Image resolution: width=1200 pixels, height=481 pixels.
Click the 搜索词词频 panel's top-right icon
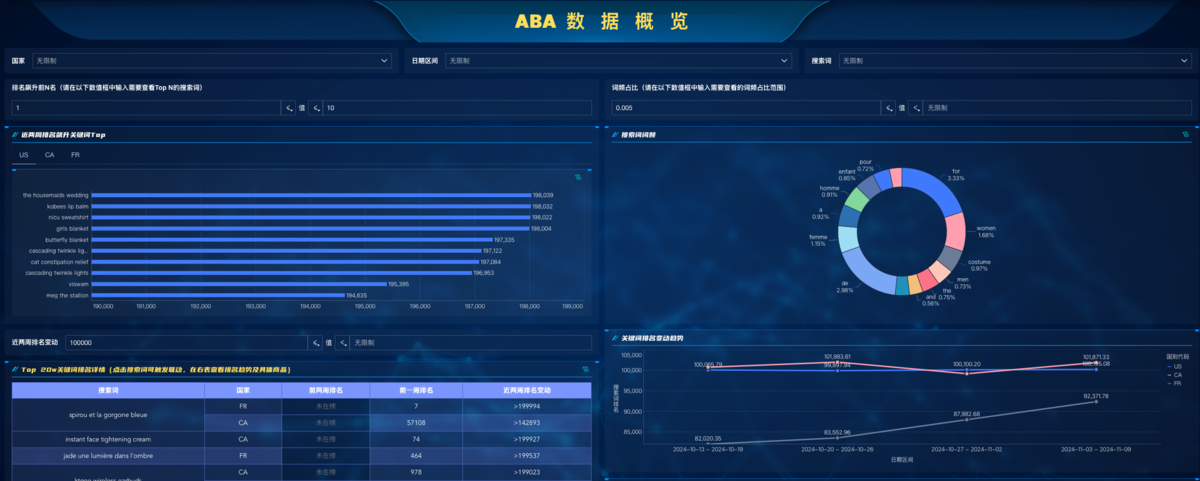[x=1185, y=134]
